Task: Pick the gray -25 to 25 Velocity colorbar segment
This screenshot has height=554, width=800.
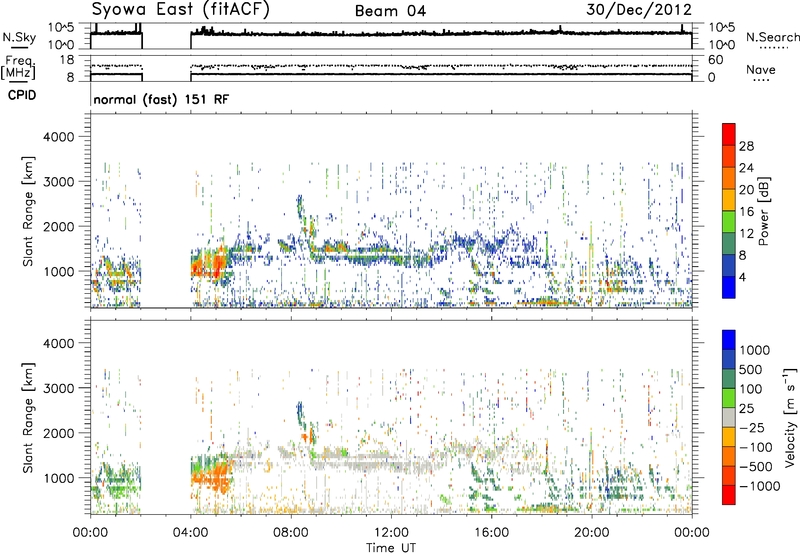Action: coord(729,417)
